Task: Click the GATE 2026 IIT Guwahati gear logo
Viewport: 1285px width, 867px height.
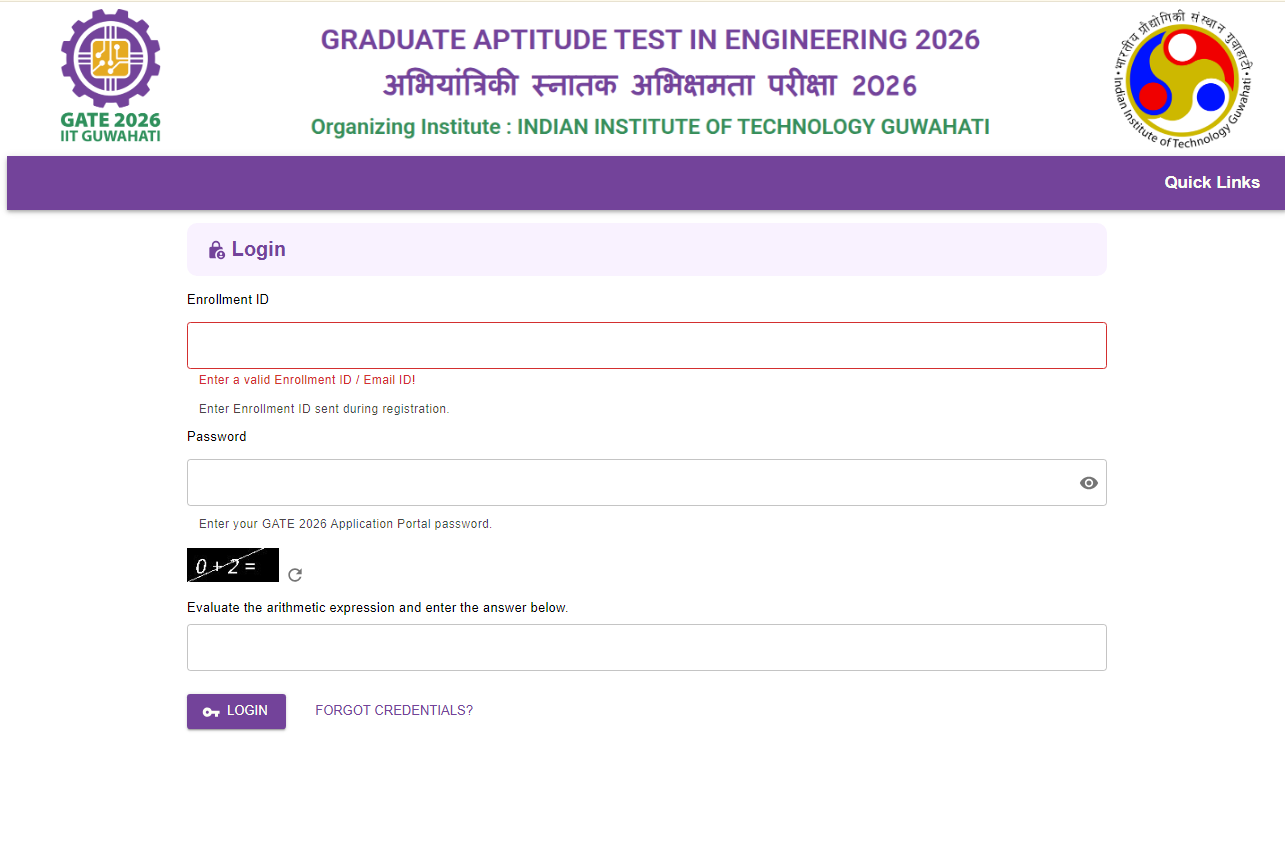Action: point(110,77)
